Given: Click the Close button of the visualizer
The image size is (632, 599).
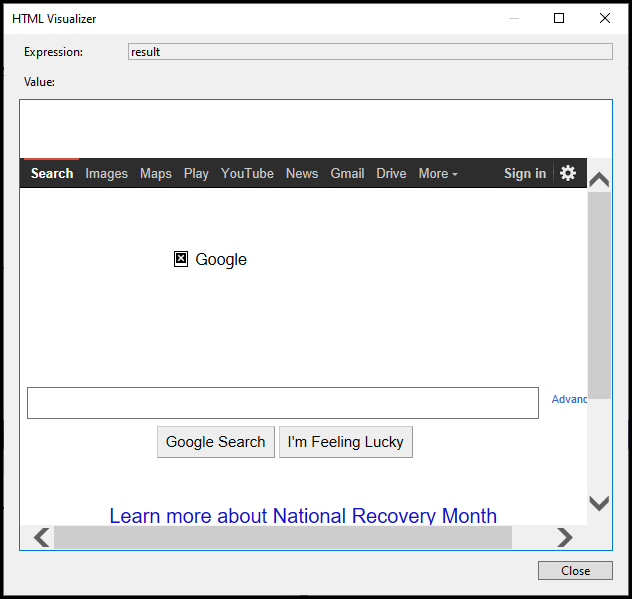Looking at the screenshot, I should point(575,570).
